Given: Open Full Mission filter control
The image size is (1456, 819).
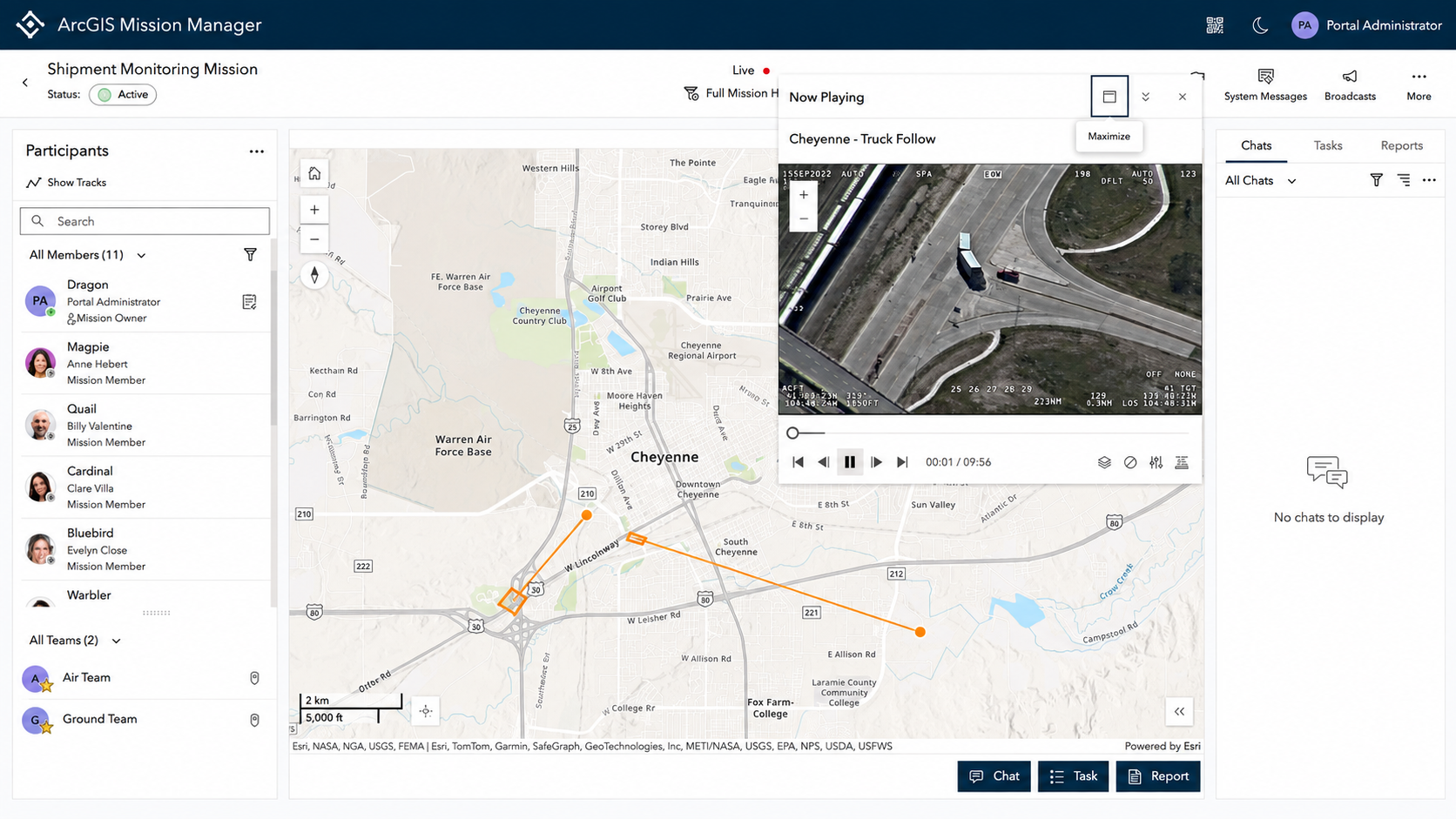Looking at the screenshot, I should 731,93.
